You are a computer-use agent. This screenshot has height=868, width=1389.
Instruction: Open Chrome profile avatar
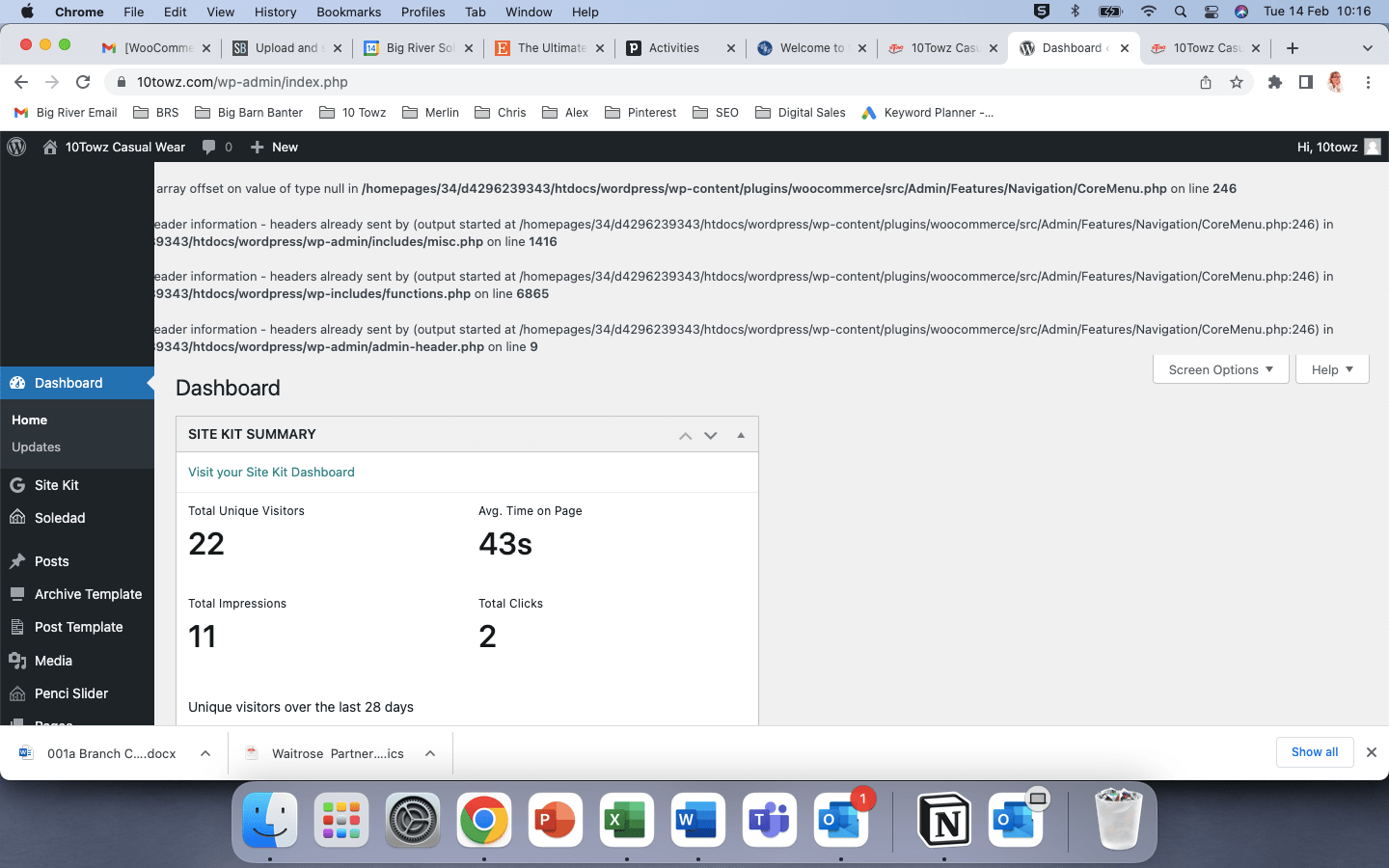(x=1336, y=82)
